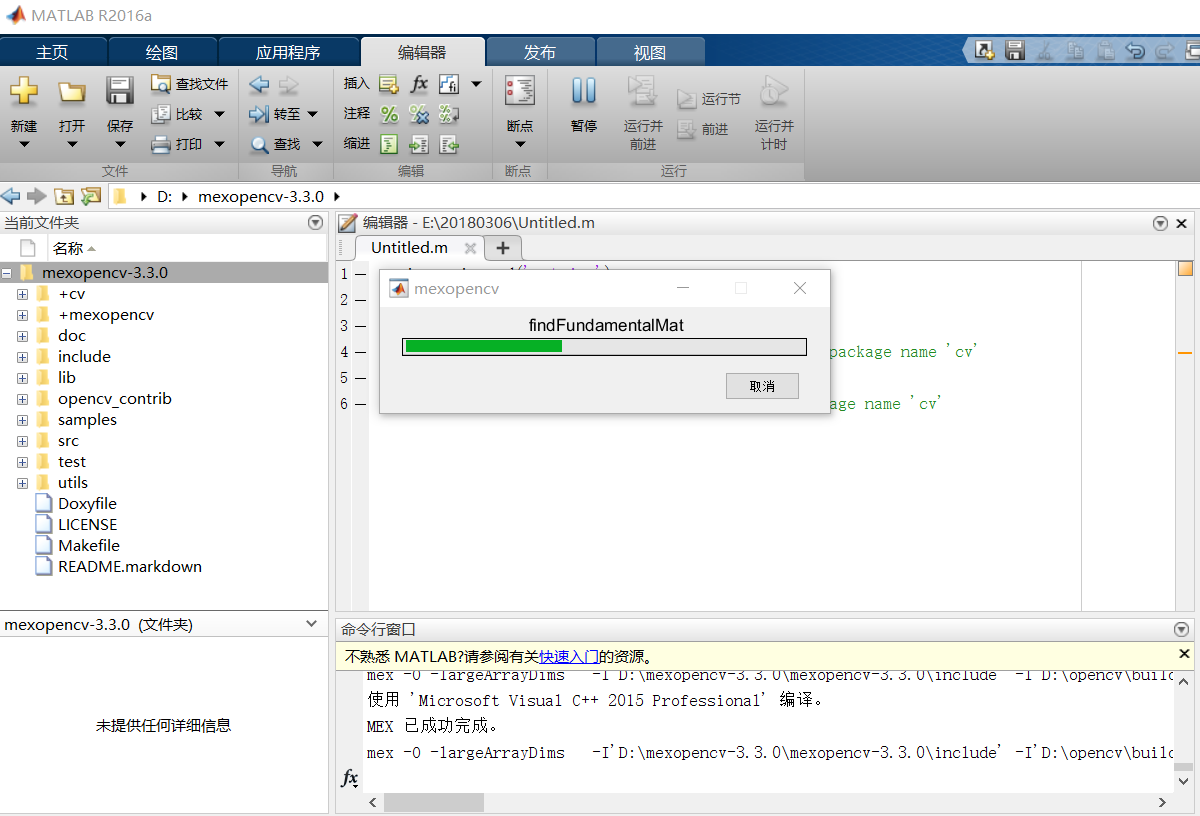Viewport: 1200px width, 816px height.
Task: Dismiss the 不熟悉 MATLAB banner with X
Action: click(1184, 654)
